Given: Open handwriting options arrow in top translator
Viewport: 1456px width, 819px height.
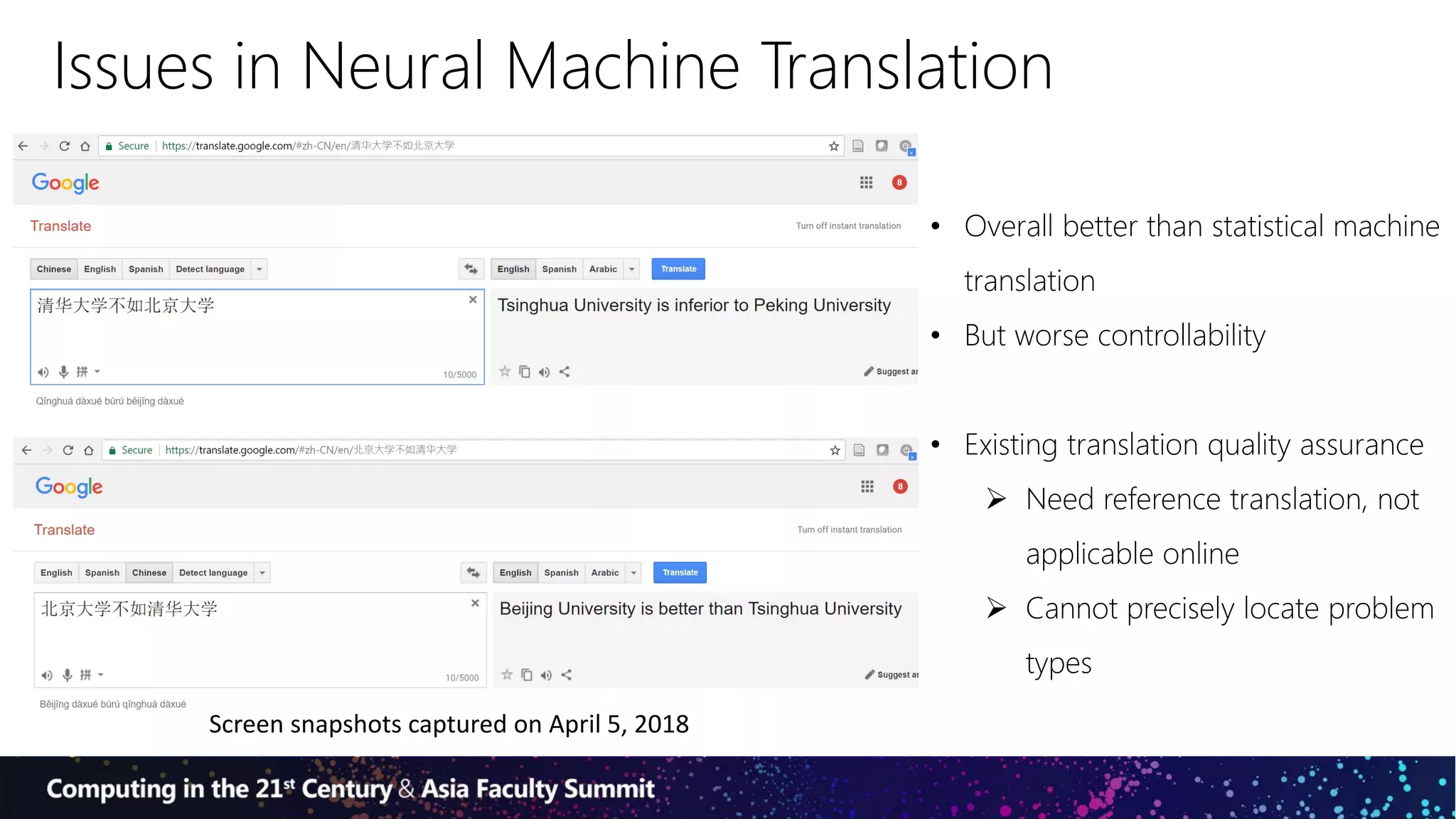Looking at the screenshot, I should 97,372.
